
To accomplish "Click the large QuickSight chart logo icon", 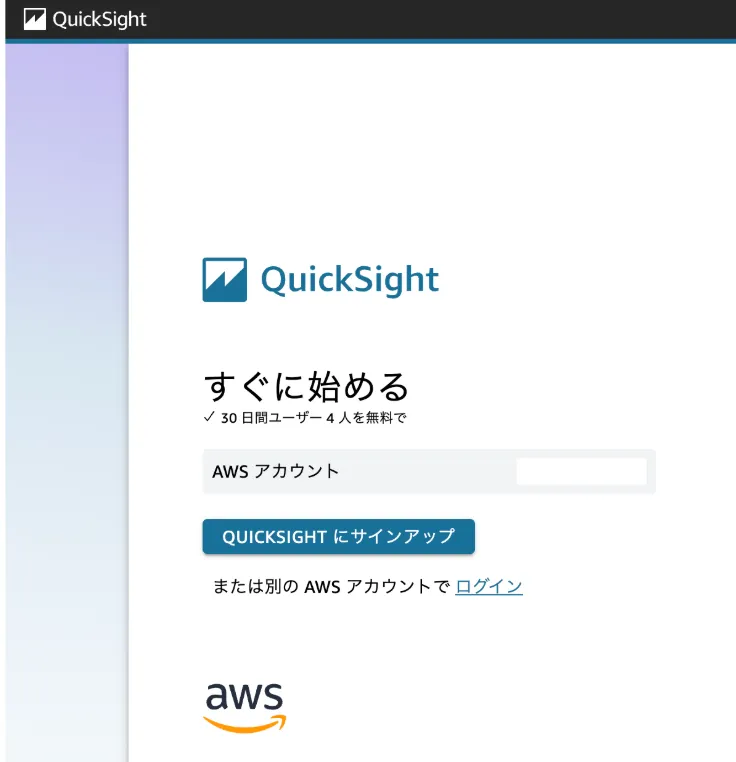I will (224, 280).
